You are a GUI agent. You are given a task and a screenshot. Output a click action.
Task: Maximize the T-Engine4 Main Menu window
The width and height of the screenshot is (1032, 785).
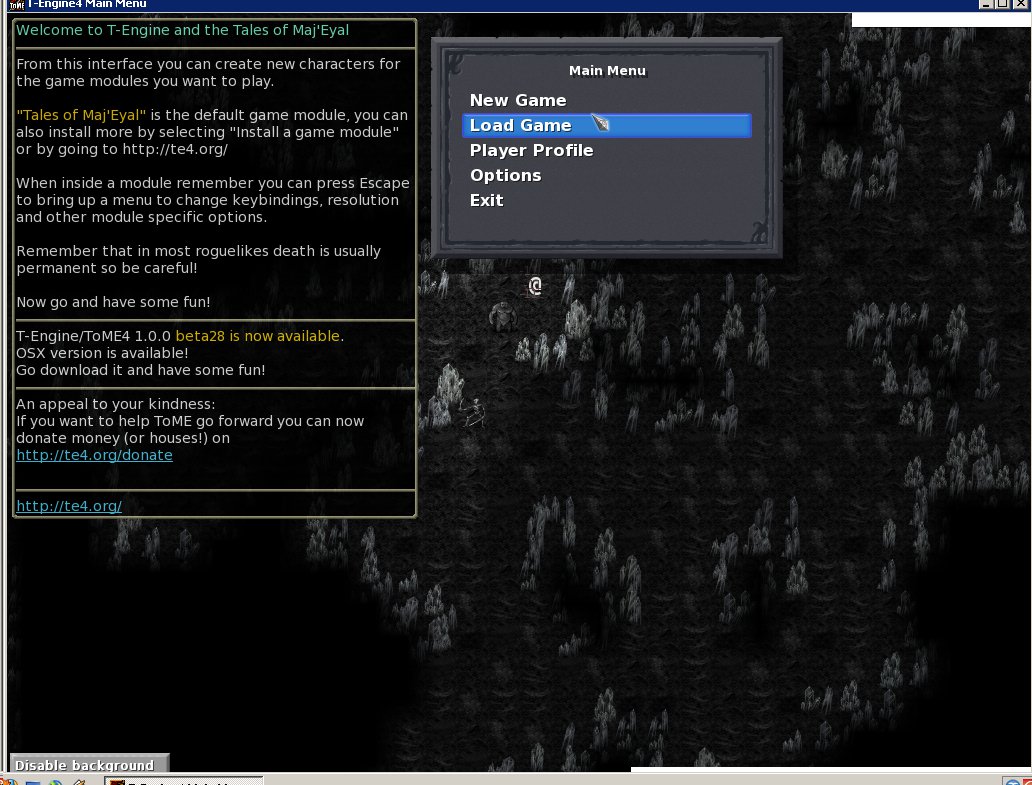click(1002, 3)
